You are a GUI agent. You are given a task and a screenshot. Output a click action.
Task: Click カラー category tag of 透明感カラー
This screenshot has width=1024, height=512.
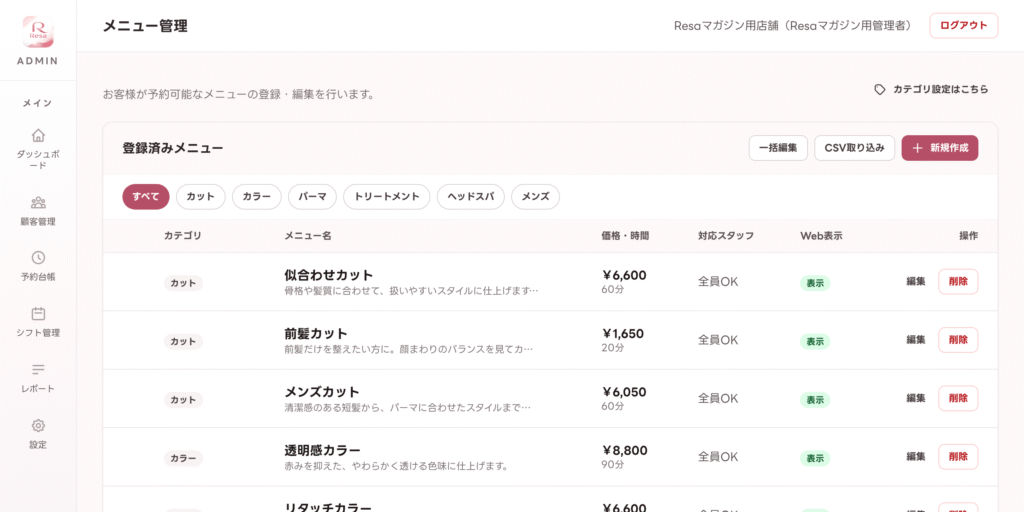tap(183, 458)
